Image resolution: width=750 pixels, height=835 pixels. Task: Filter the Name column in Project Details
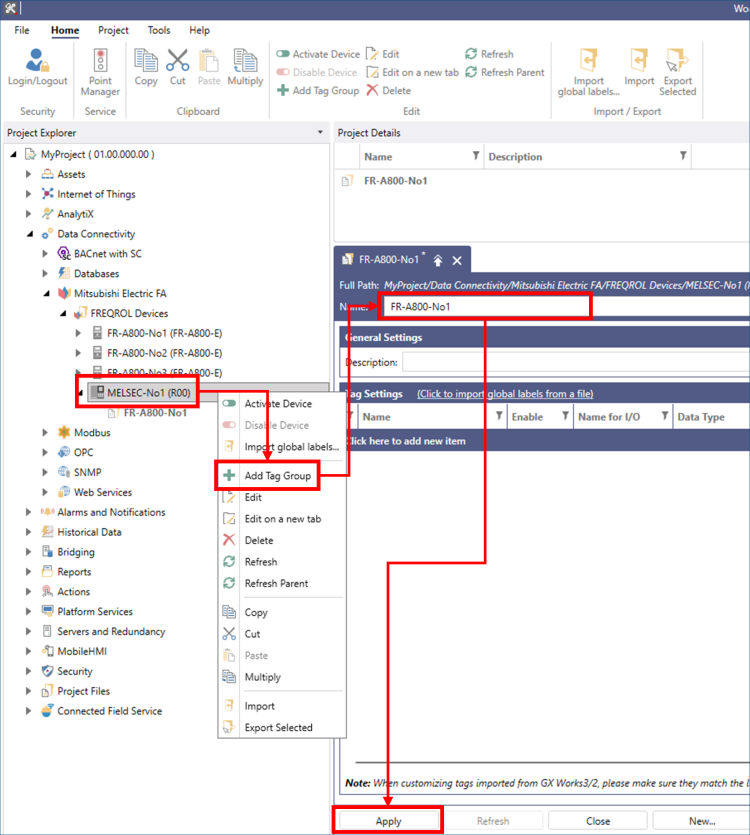[476, 156]
